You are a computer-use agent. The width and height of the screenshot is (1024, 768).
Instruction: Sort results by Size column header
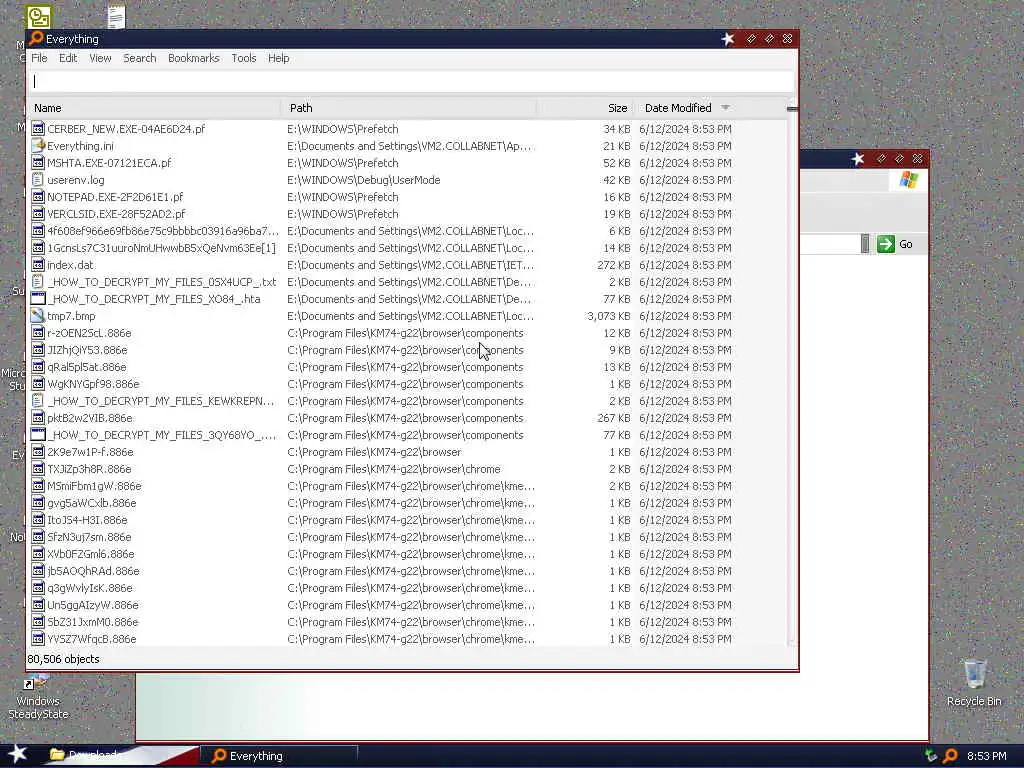point(585,108)
